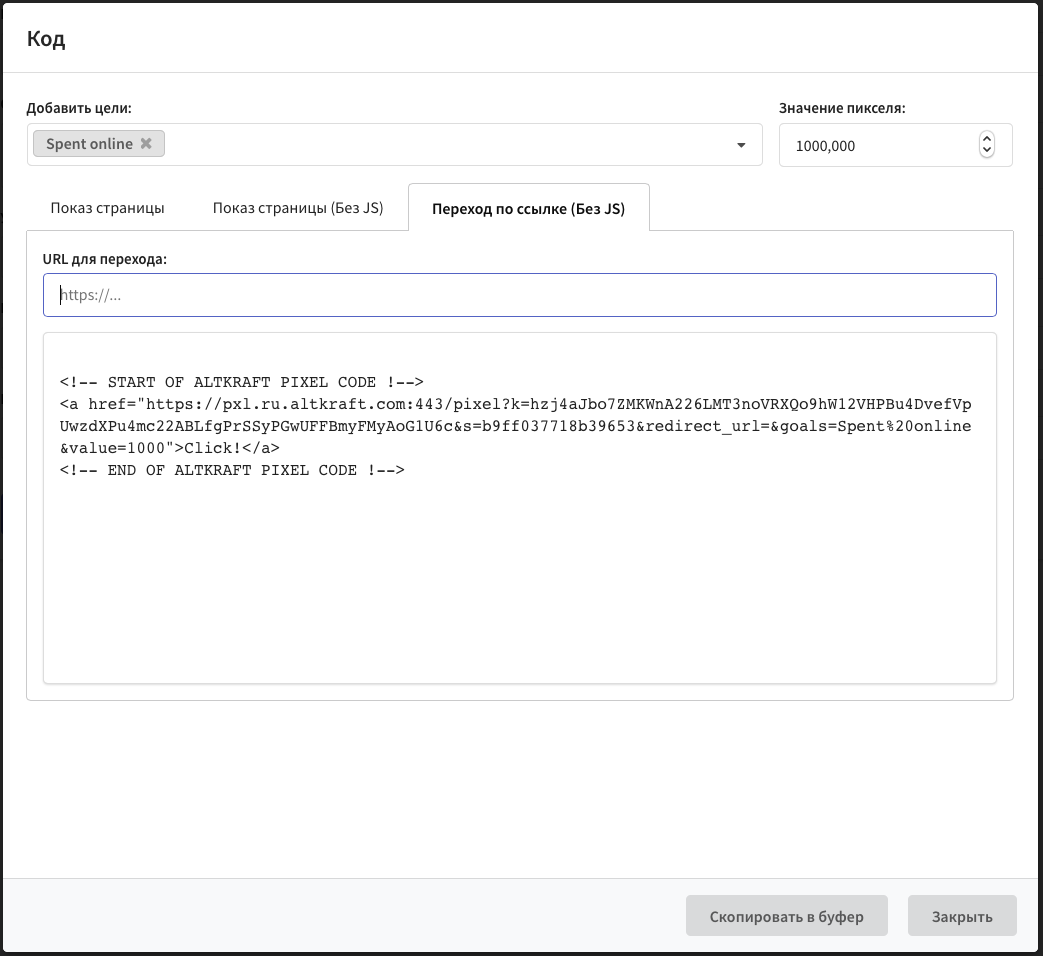Click the END OF ALTKRAFT PIXEL CODE line
Viewport: 1043px width, 956px height.
[x=232, y=470]
